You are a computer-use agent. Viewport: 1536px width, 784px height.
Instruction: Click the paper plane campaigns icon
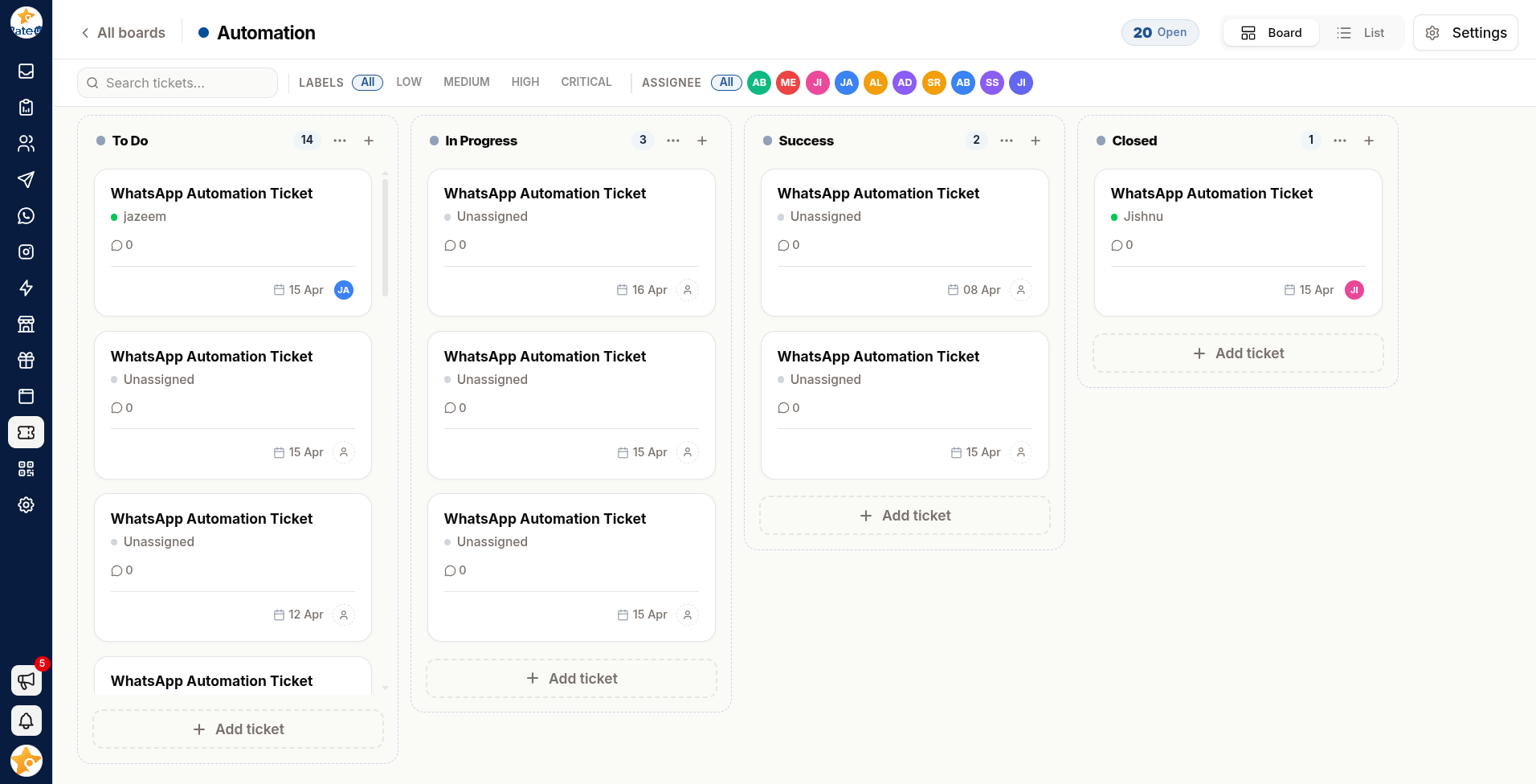(x=26, y=180)
